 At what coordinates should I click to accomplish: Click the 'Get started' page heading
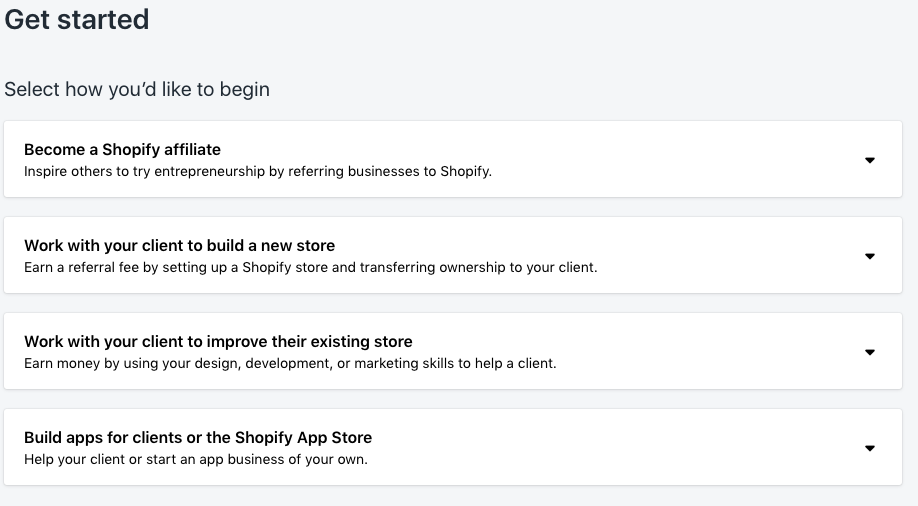77,19
